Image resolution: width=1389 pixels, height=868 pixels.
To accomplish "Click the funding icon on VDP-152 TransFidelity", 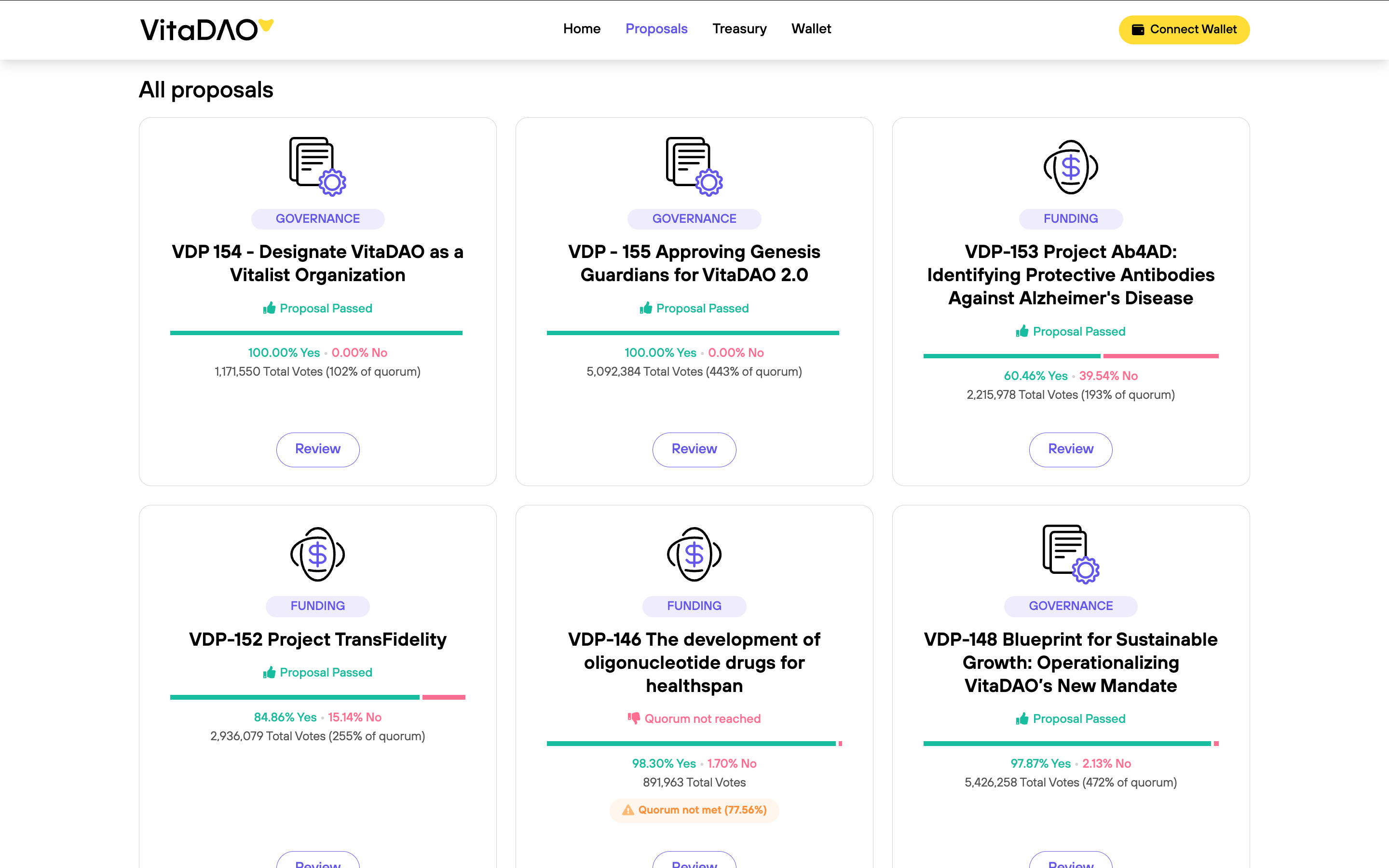I will (x=317, y=555).
